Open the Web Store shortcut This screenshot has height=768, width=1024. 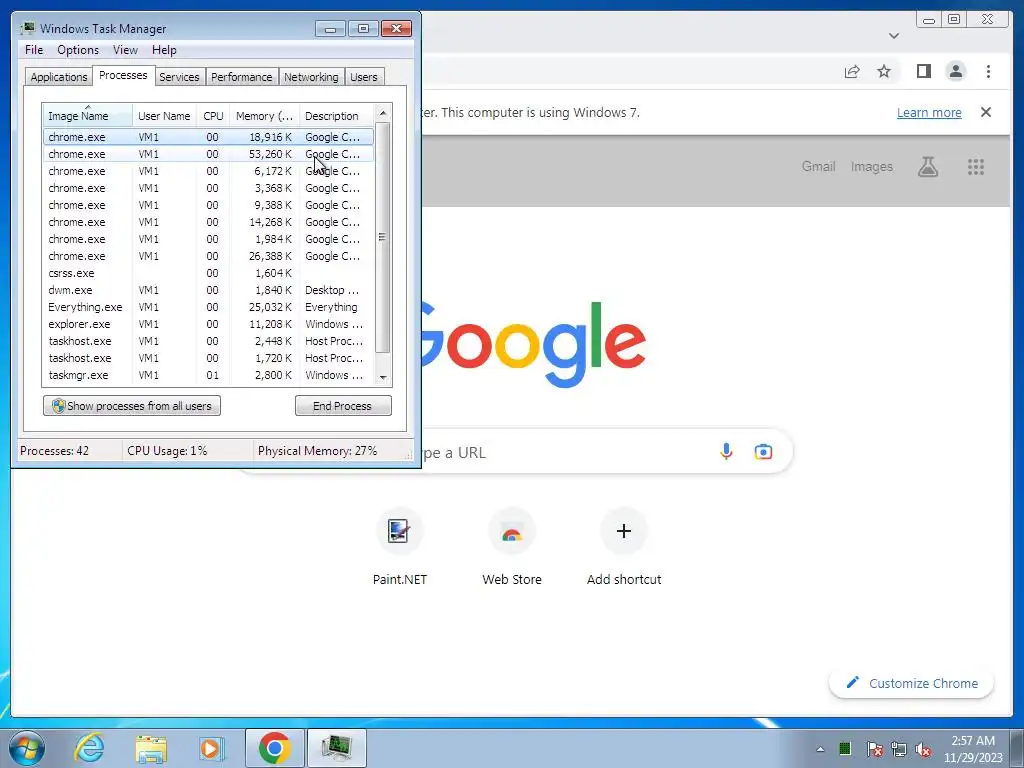pos(511,546)
